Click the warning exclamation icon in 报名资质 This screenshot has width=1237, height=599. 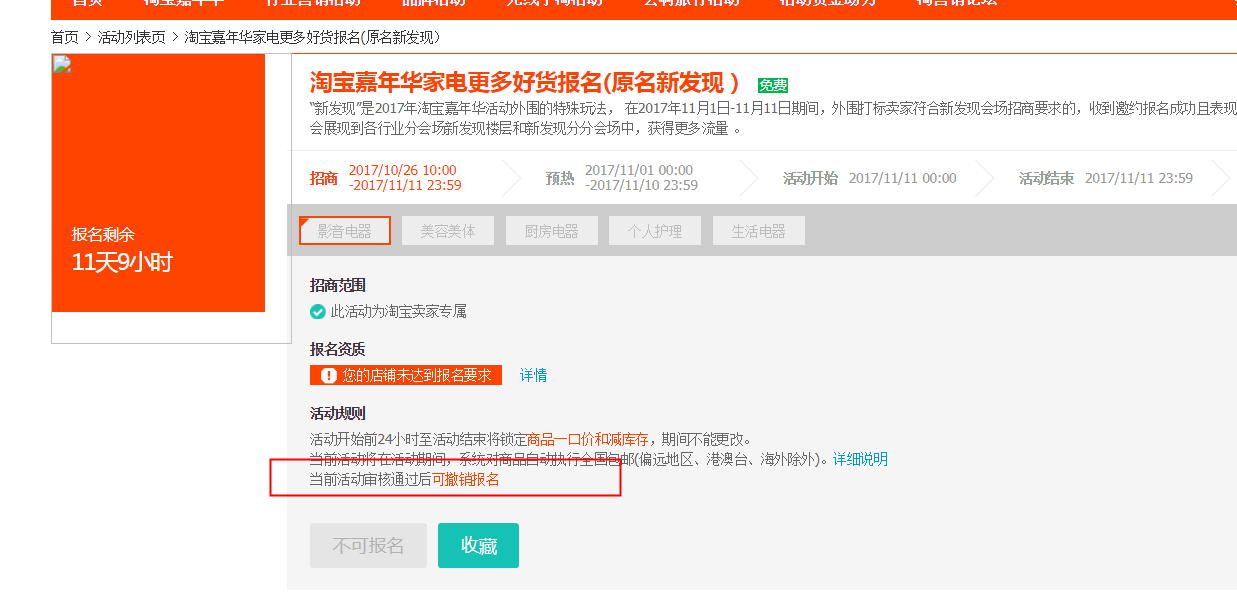pyautogui.click(x=329, y=375)
